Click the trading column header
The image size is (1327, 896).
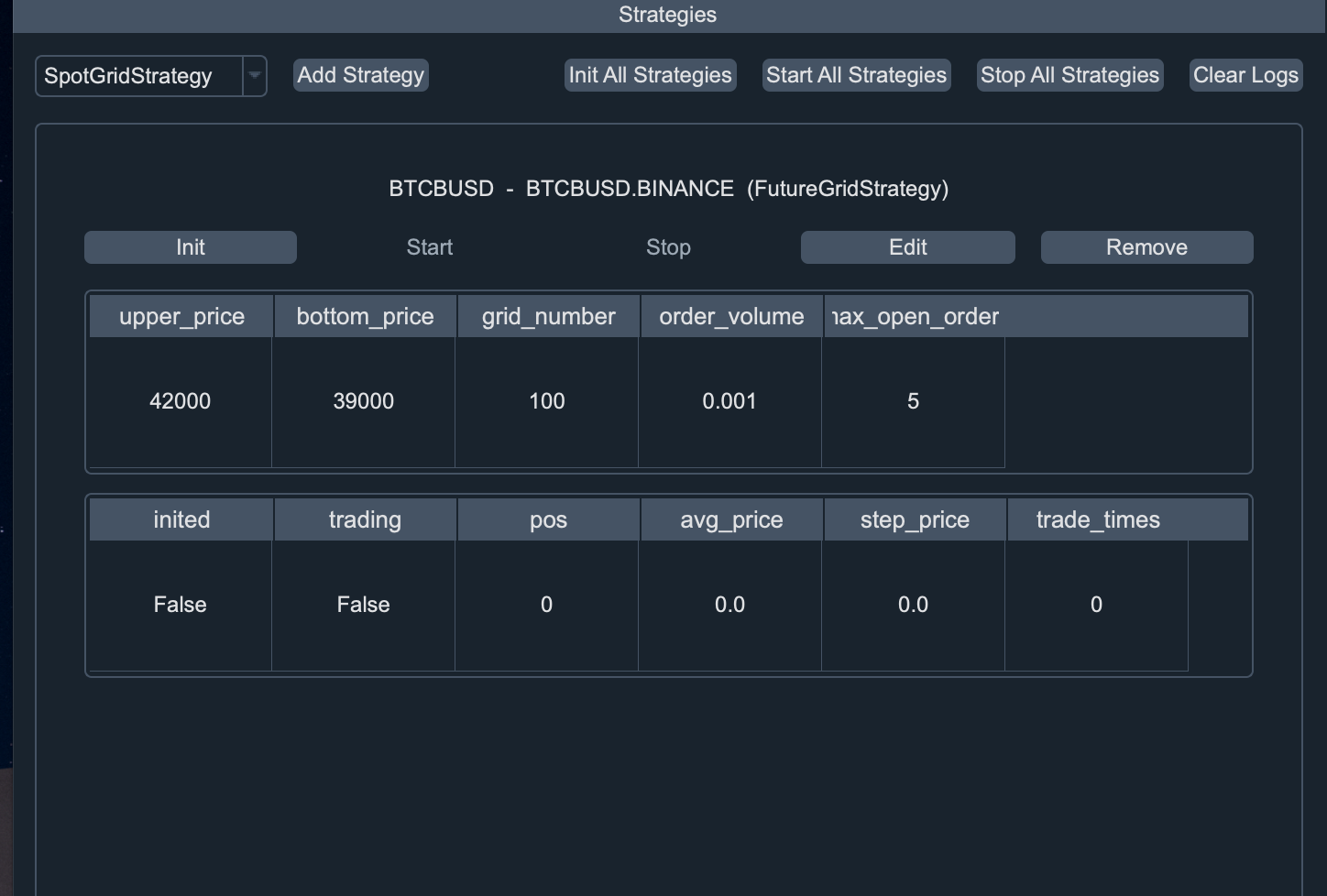coord(365,520)
